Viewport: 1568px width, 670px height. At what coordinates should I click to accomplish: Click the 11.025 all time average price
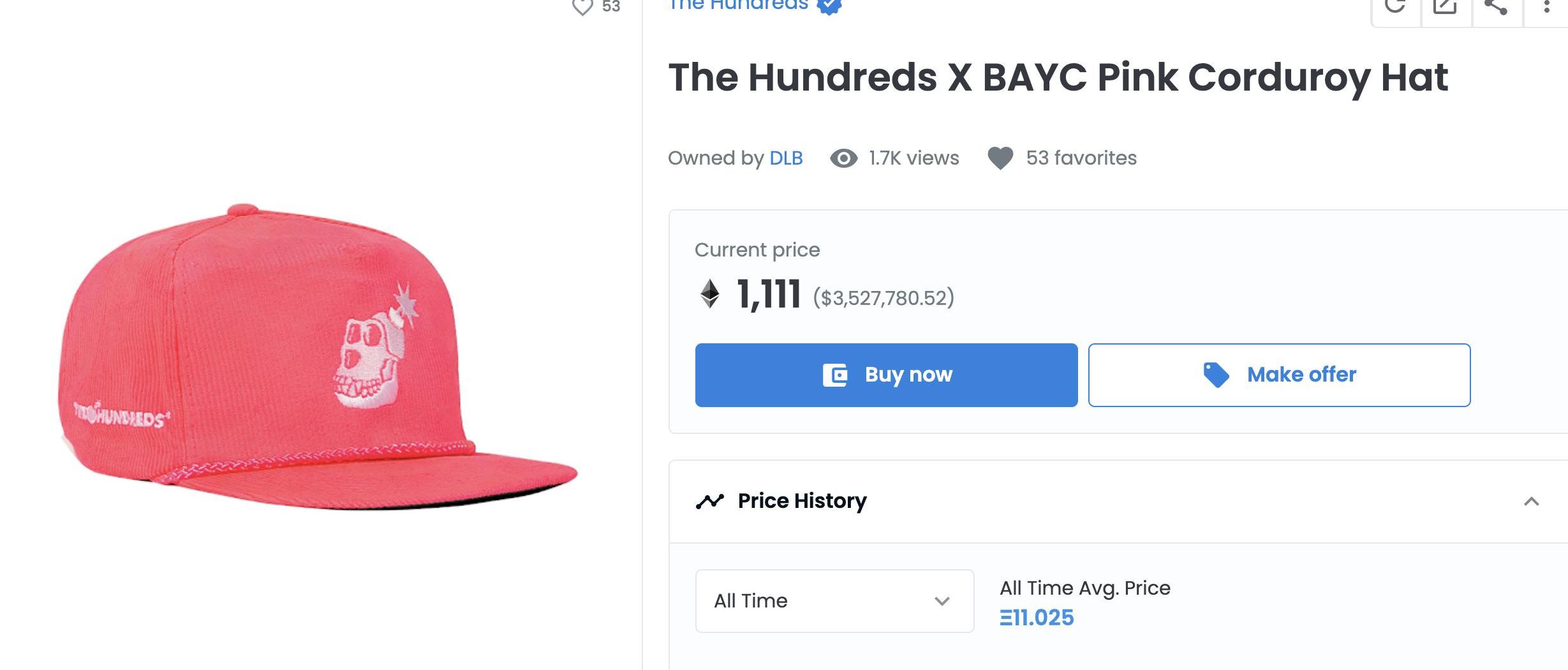click(1037, 618)
